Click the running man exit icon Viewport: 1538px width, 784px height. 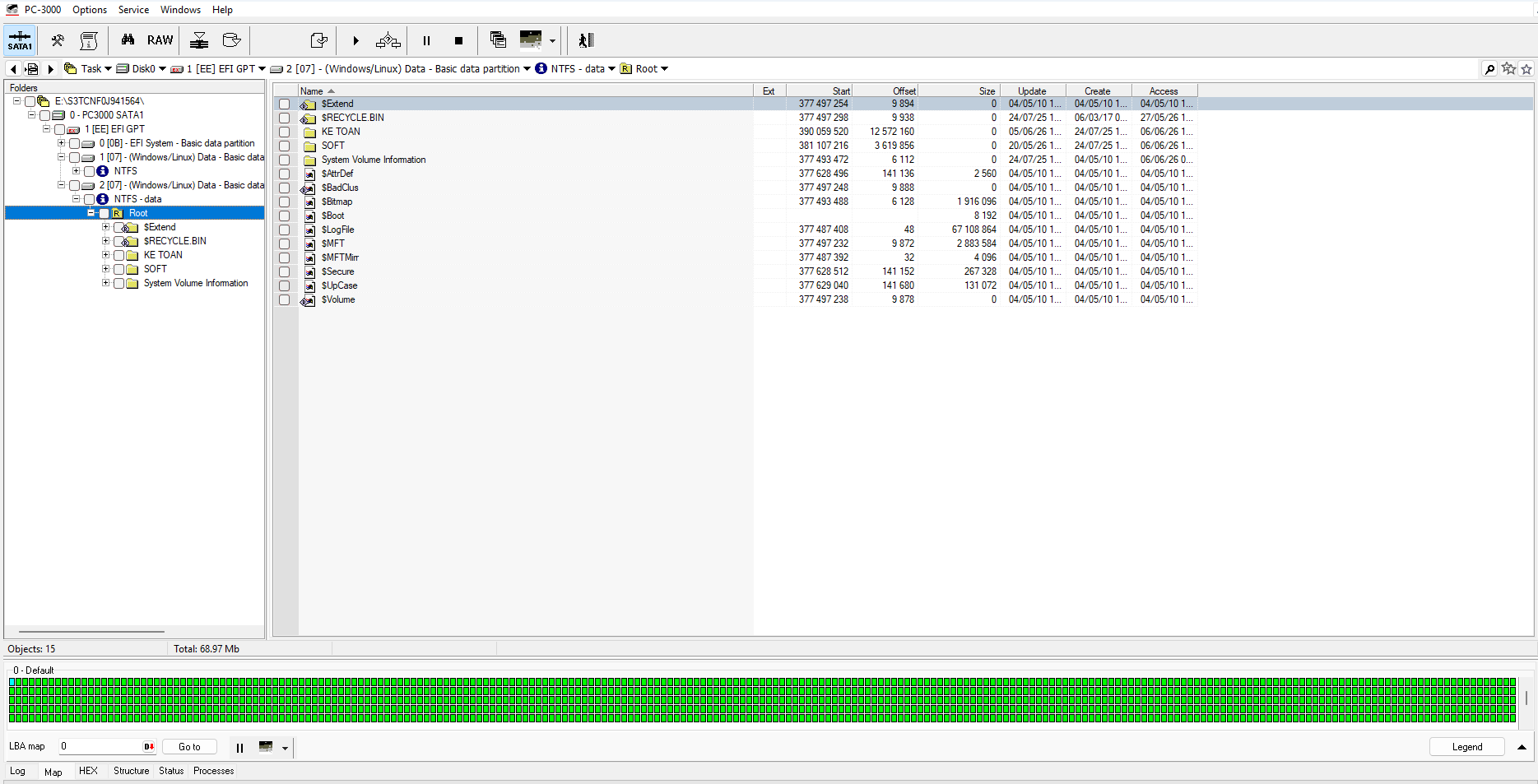pos(586,40)
